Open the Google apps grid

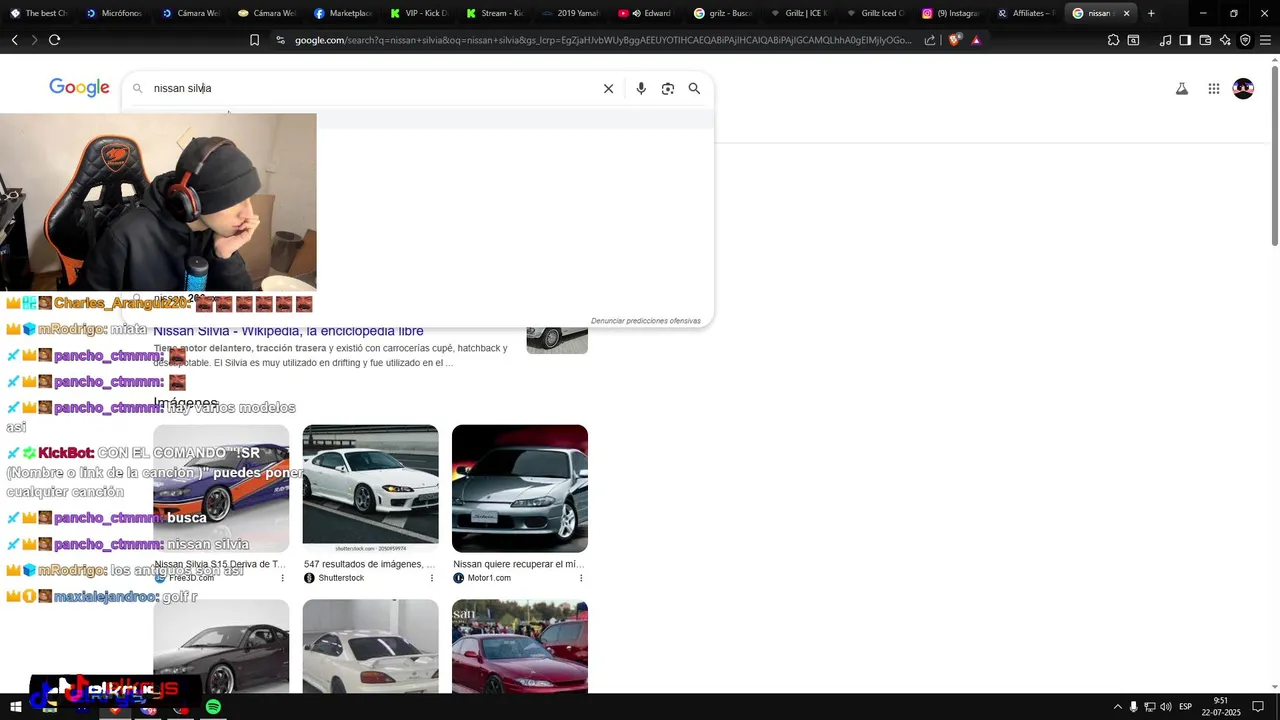click(1214, 88)
